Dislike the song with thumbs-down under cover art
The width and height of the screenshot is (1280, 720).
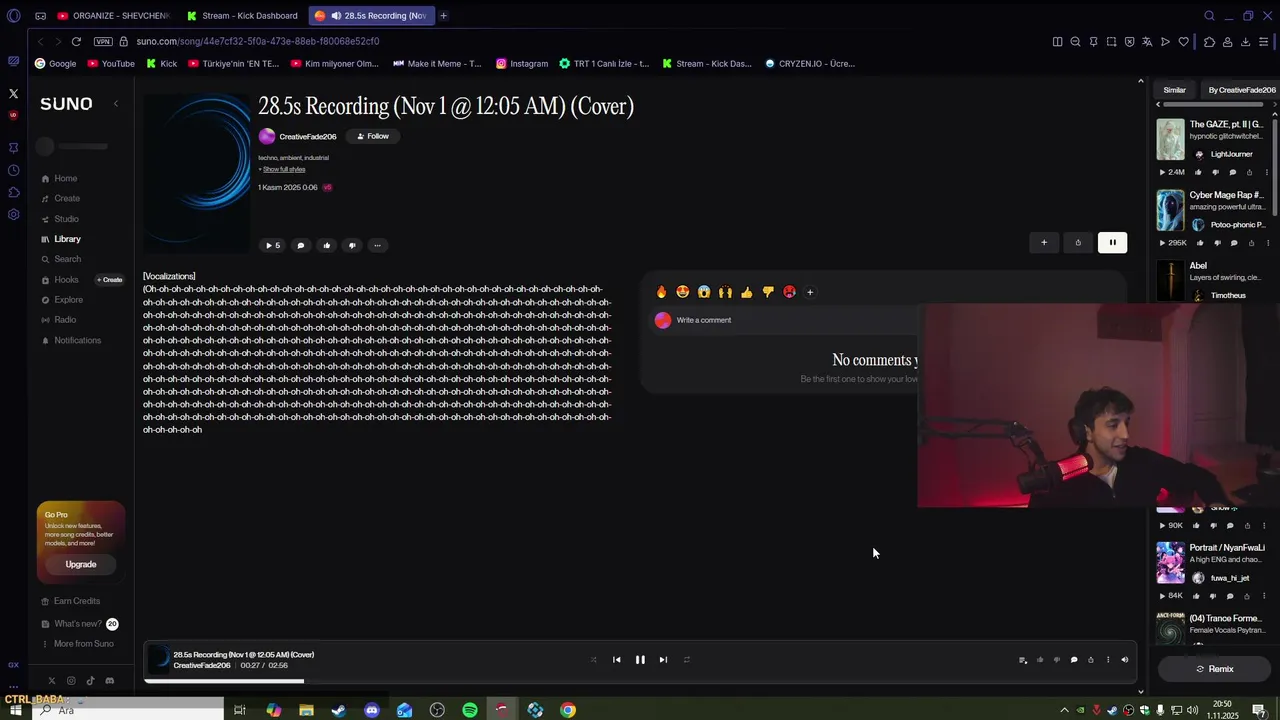tap(351, 245)
